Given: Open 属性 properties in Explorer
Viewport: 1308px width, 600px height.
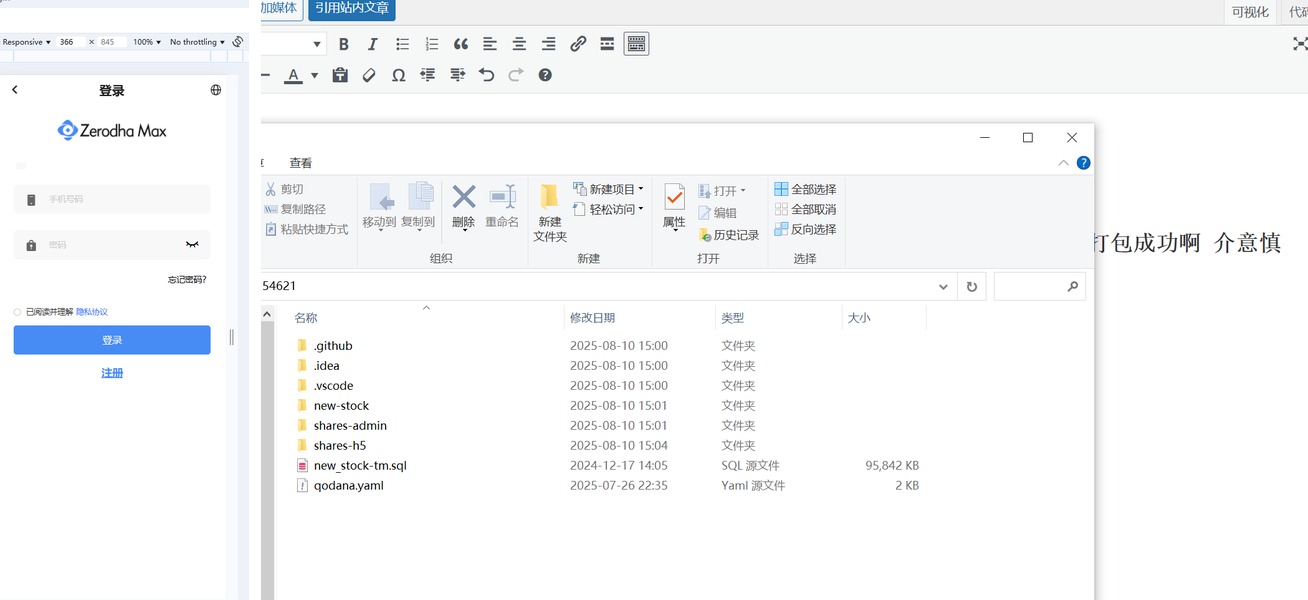Looking at the screenshot, I should pos(675,208).
